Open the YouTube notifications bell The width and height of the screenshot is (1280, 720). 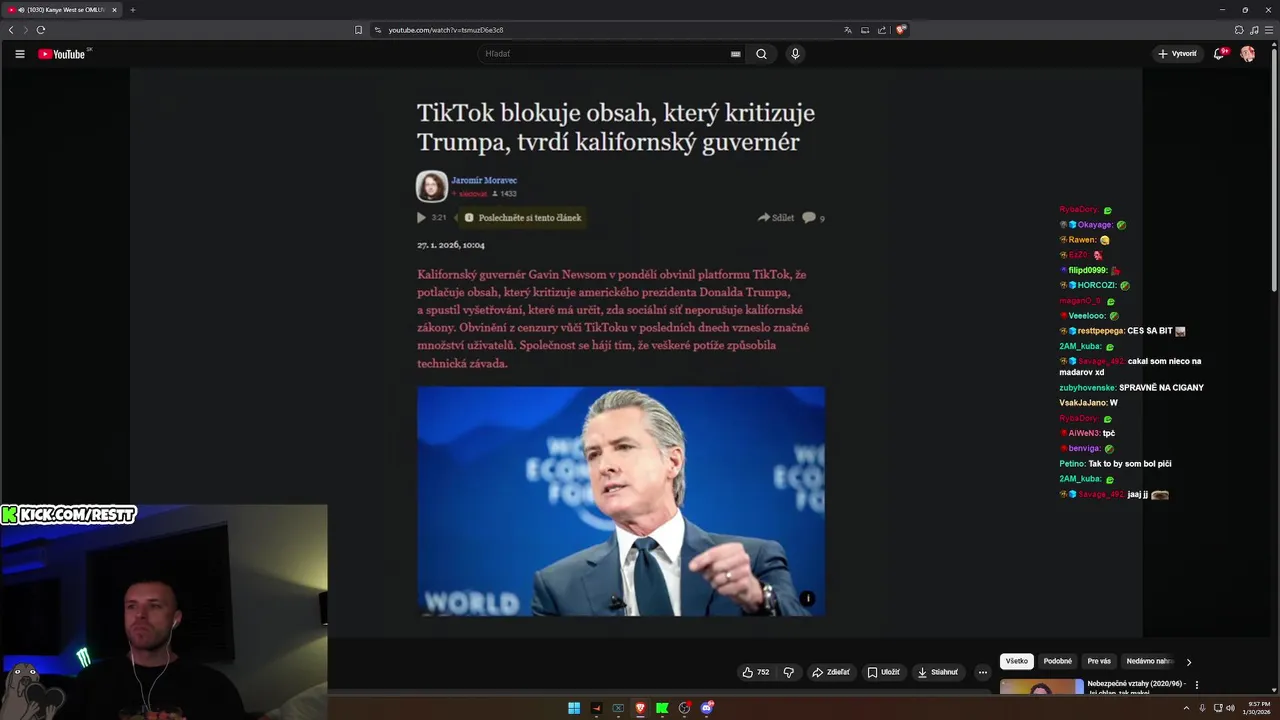[x=1218, y=54]
